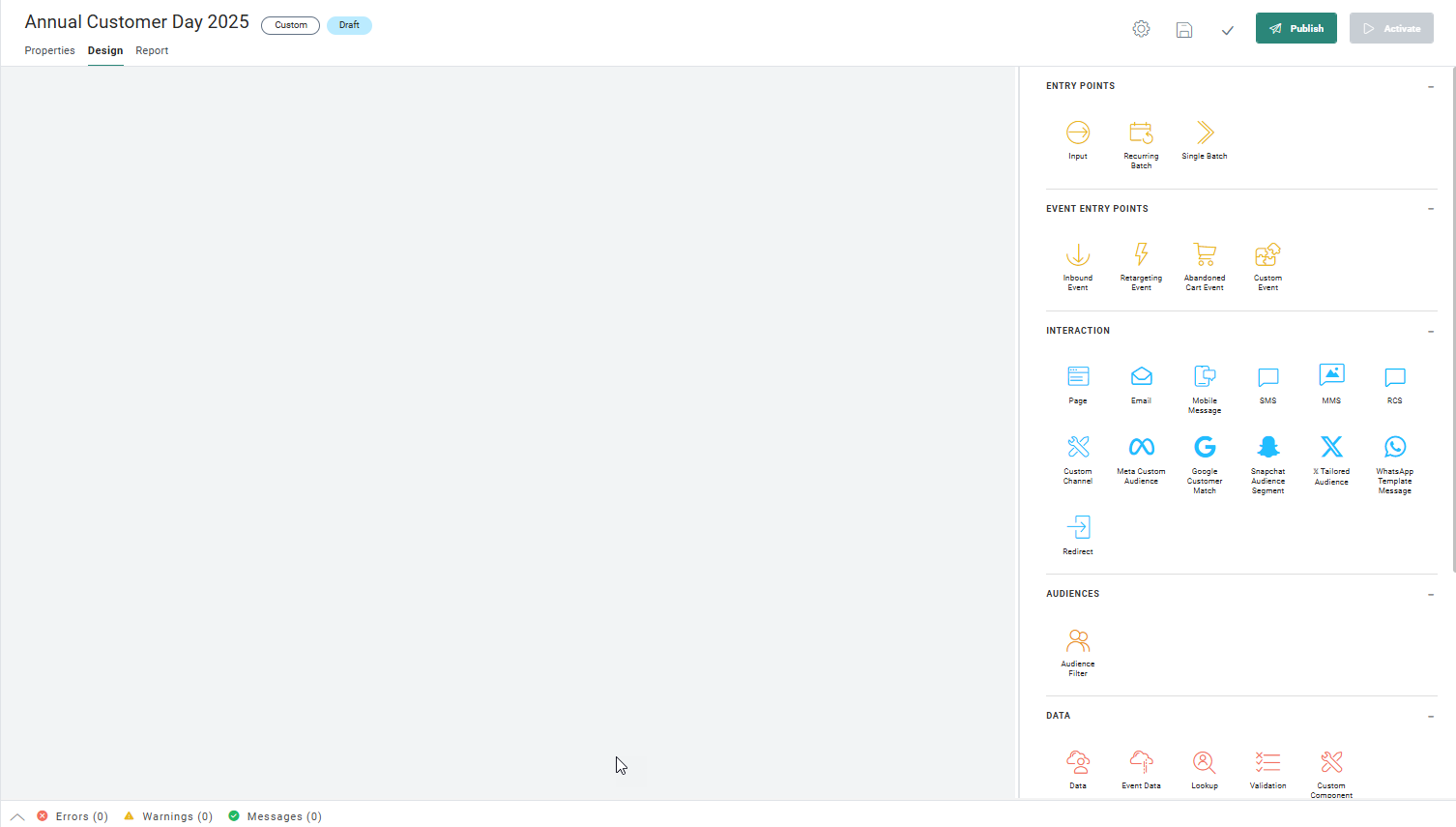Select the Recurring Batch entry point
The image size is (1456, 827).
coord(1141,133)
